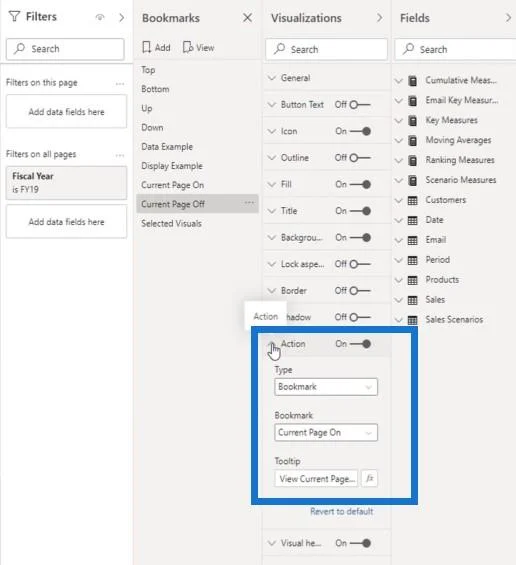Screen dimensions: 516x565
Task: Open the Bookmark dropdown showing Current Page On
Action: (326, 432)
